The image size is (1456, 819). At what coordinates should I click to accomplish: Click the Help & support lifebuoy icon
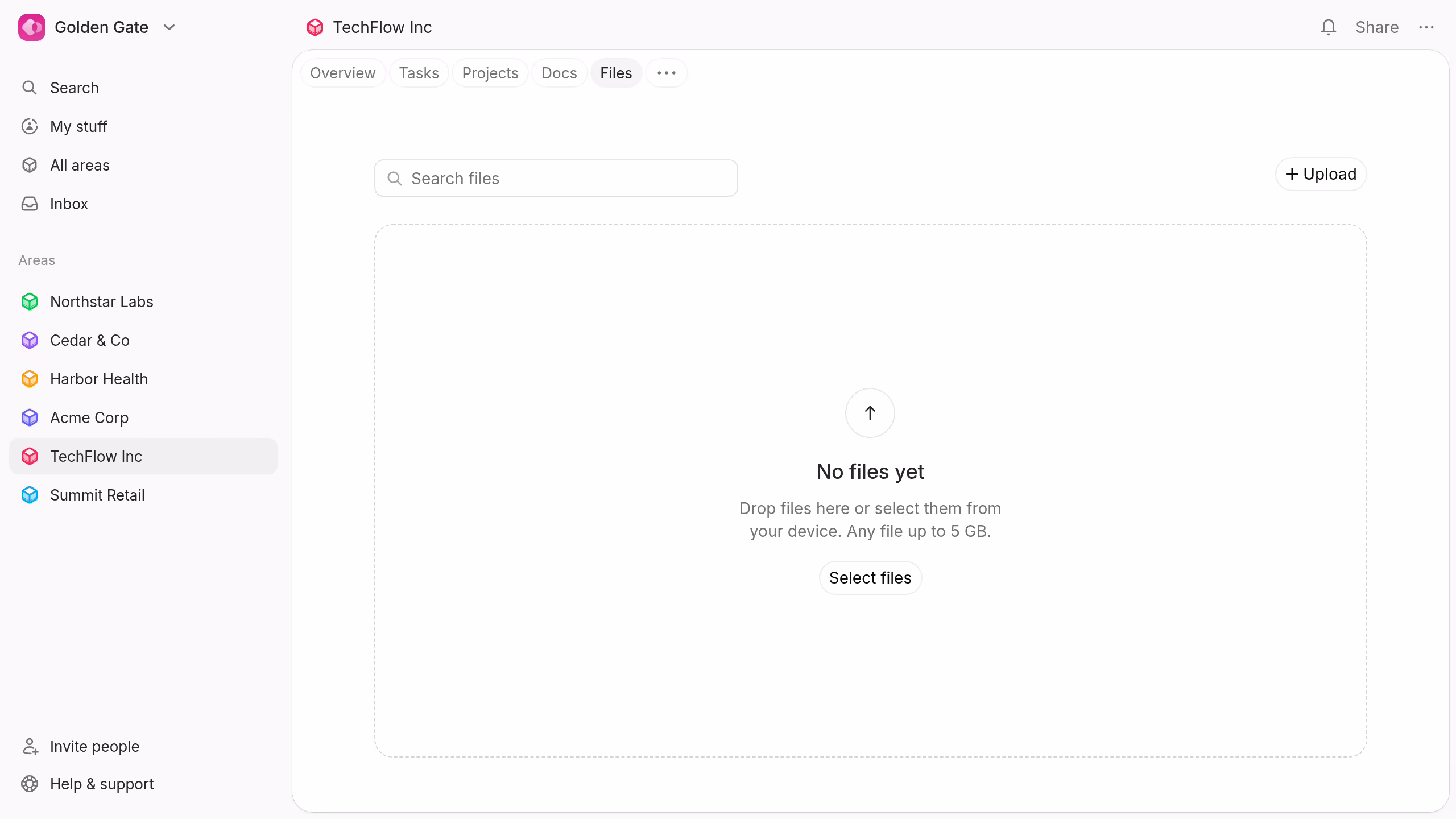click(30, 784)
